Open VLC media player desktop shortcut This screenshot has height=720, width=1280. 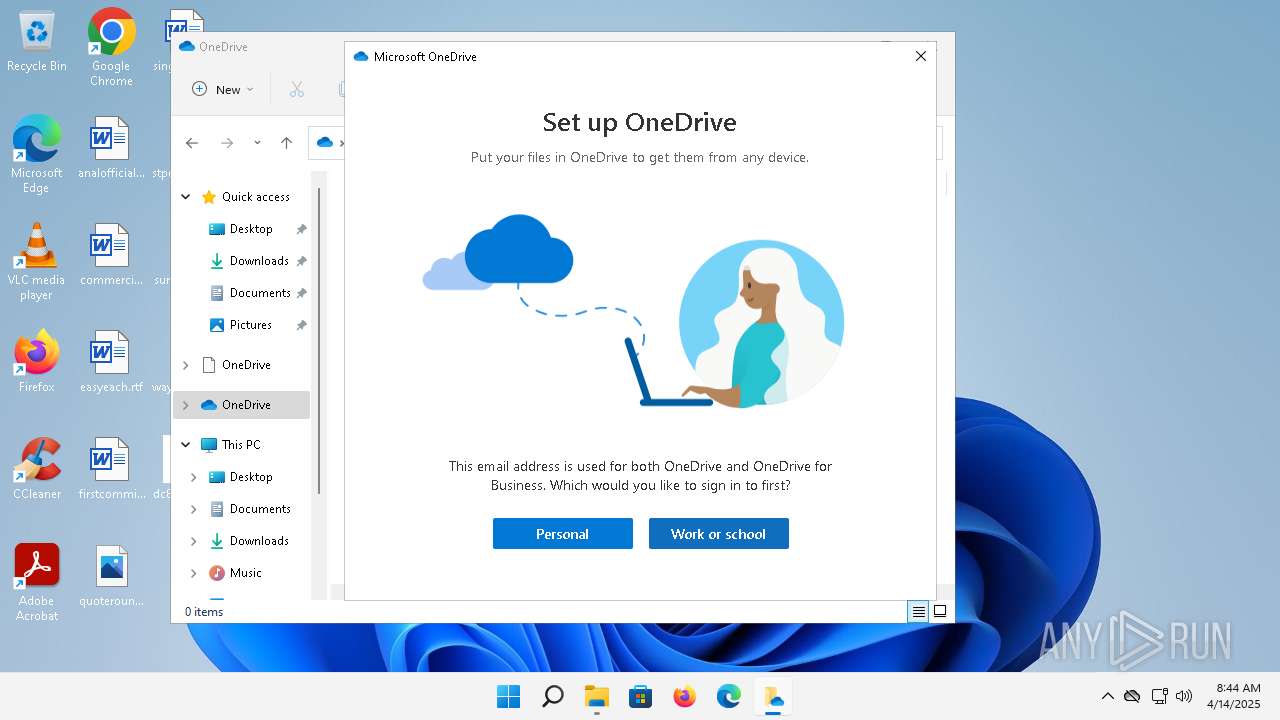(37, 262)
